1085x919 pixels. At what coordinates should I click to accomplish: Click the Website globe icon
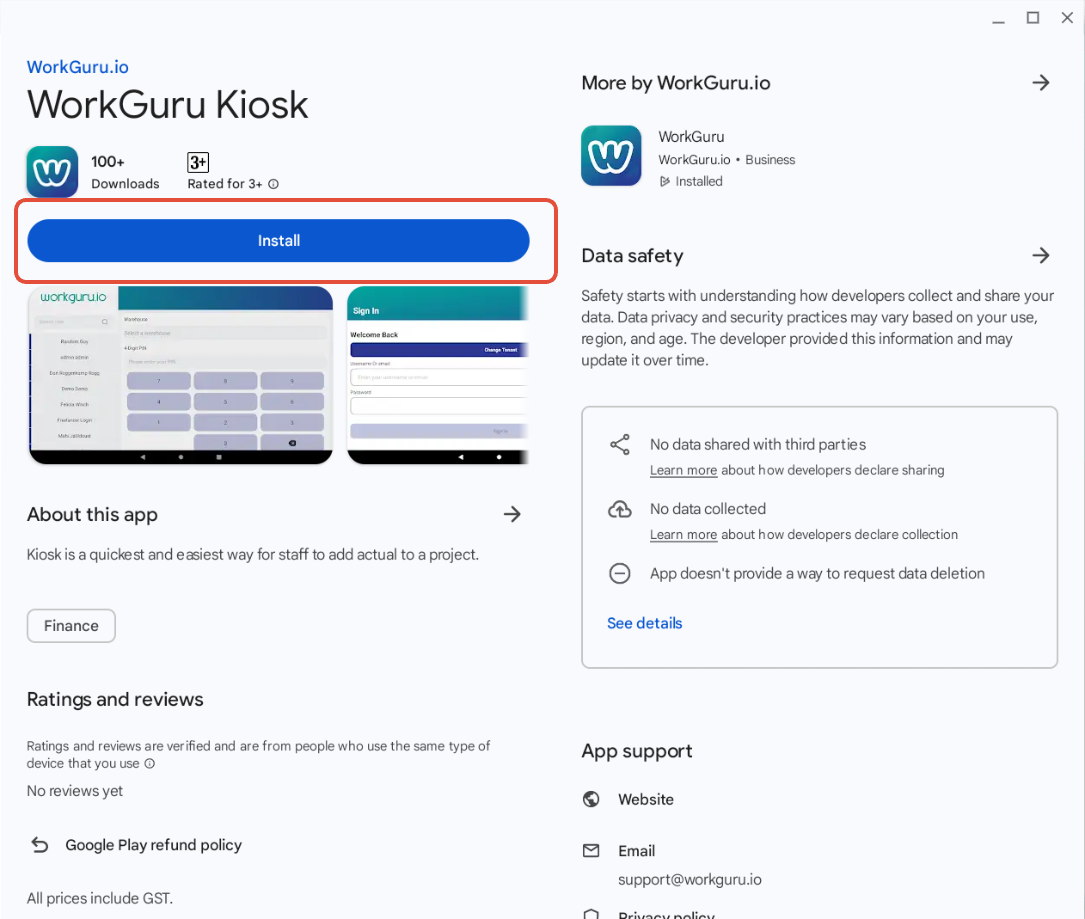coord(591,799)
